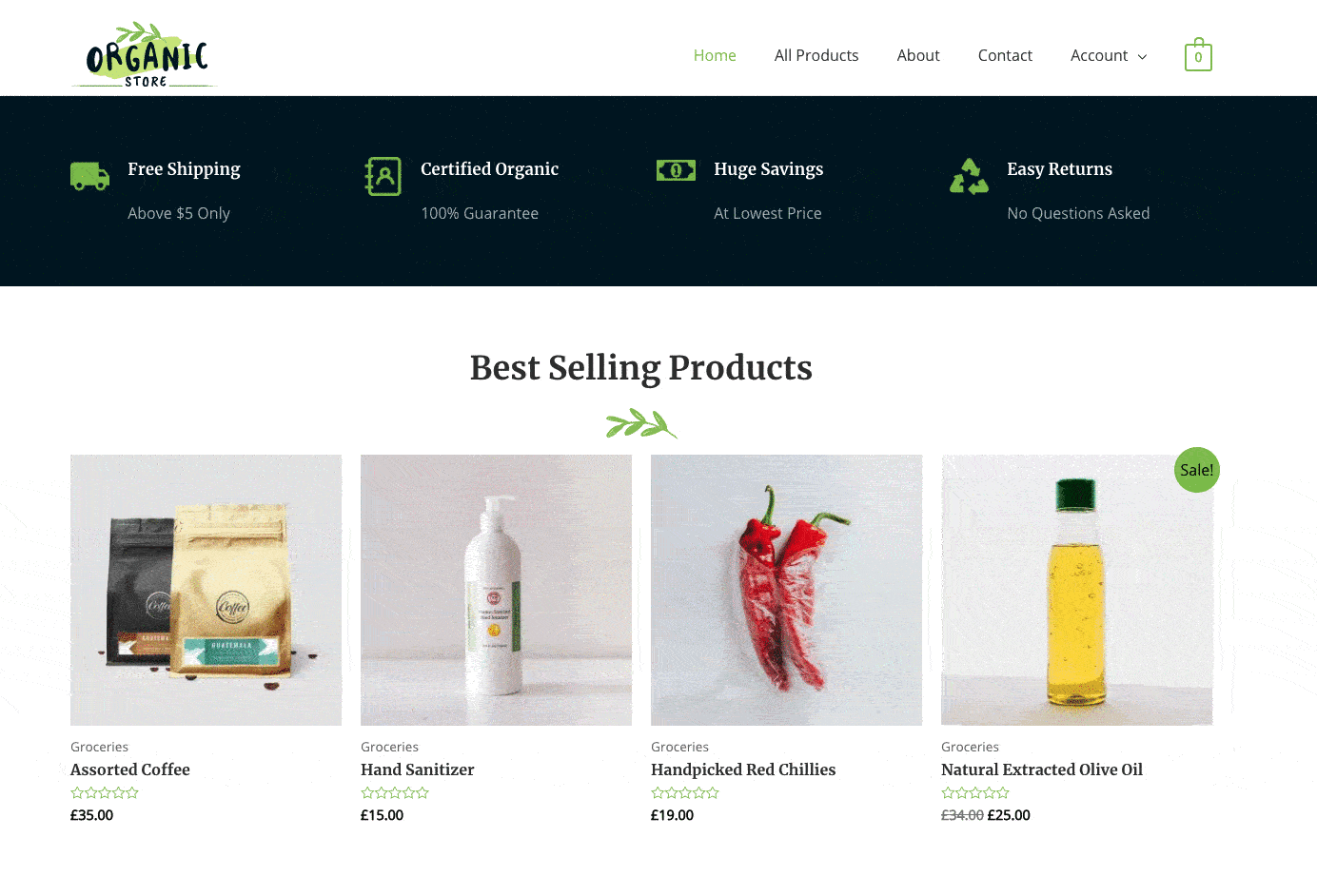Viewport: 1317px width, 896px height.
Task: Navigate to Contact page
Action: [x=1005, y=55]
